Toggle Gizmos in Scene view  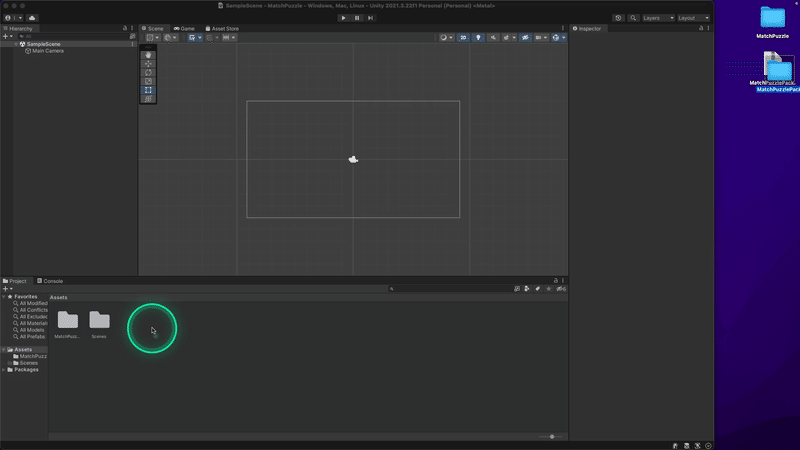[x=556, y=37]
